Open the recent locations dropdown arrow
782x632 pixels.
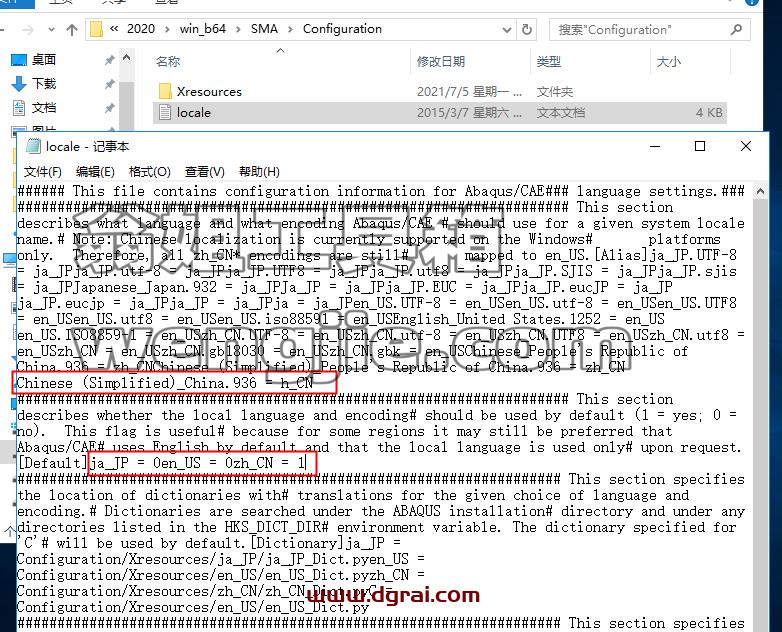click(51, 30)
